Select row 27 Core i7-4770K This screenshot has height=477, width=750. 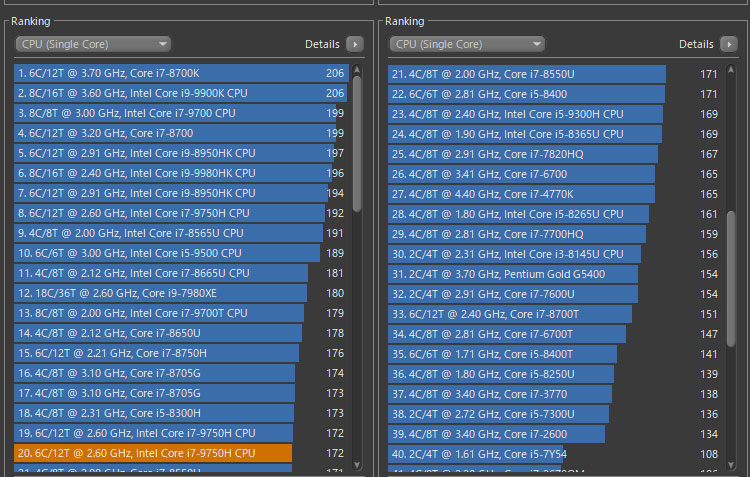click(x=555, y=194)
